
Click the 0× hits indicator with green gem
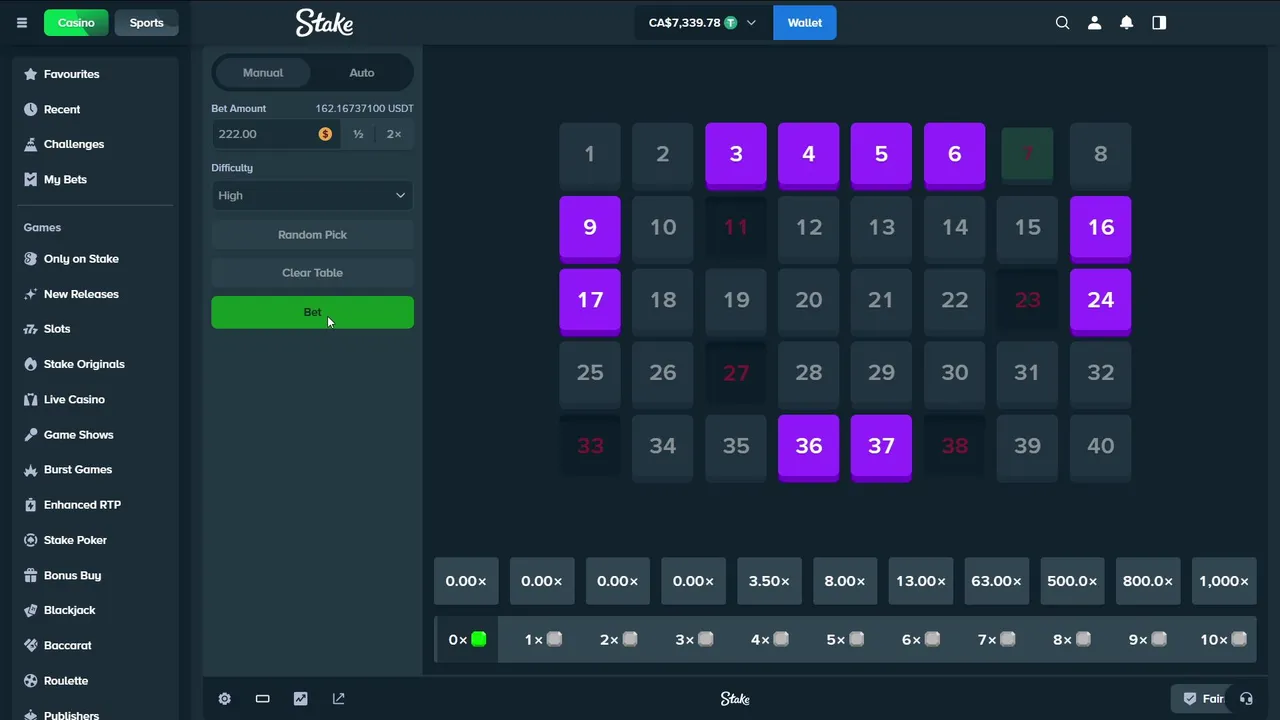pos(467,640)
